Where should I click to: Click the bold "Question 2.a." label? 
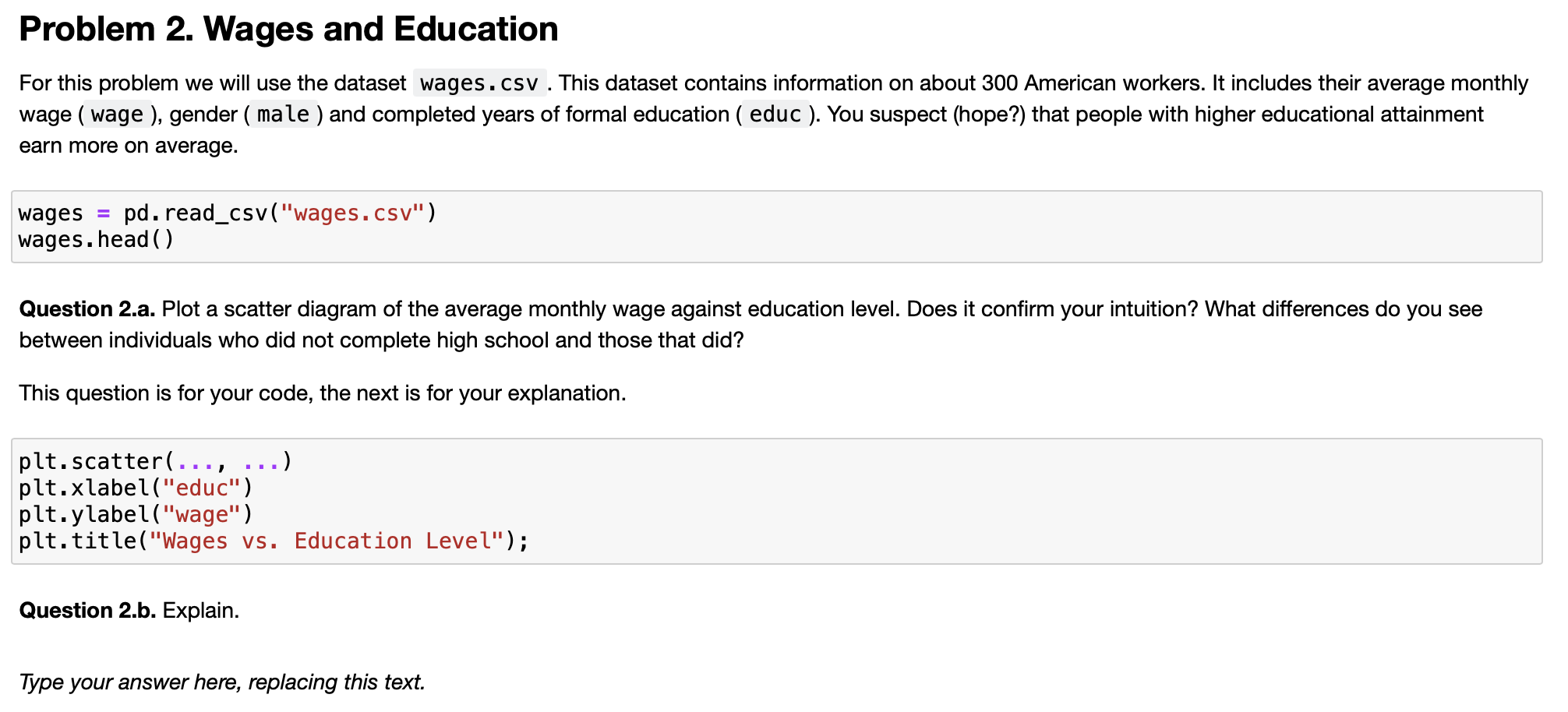click(x=87, y=309)
